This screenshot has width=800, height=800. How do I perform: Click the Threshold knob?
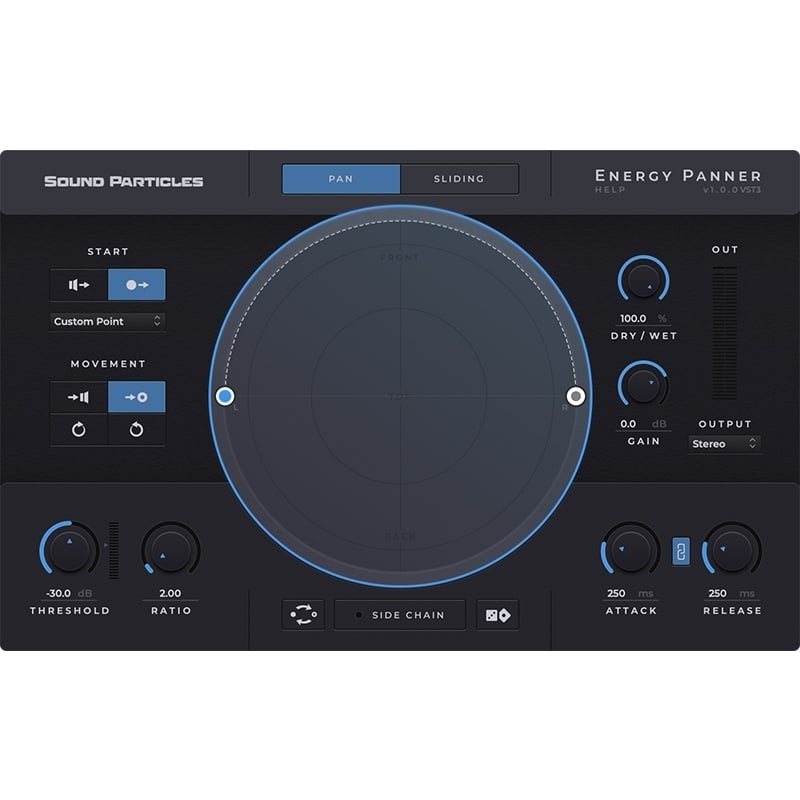pyautogui.click(x=69, y=551)
